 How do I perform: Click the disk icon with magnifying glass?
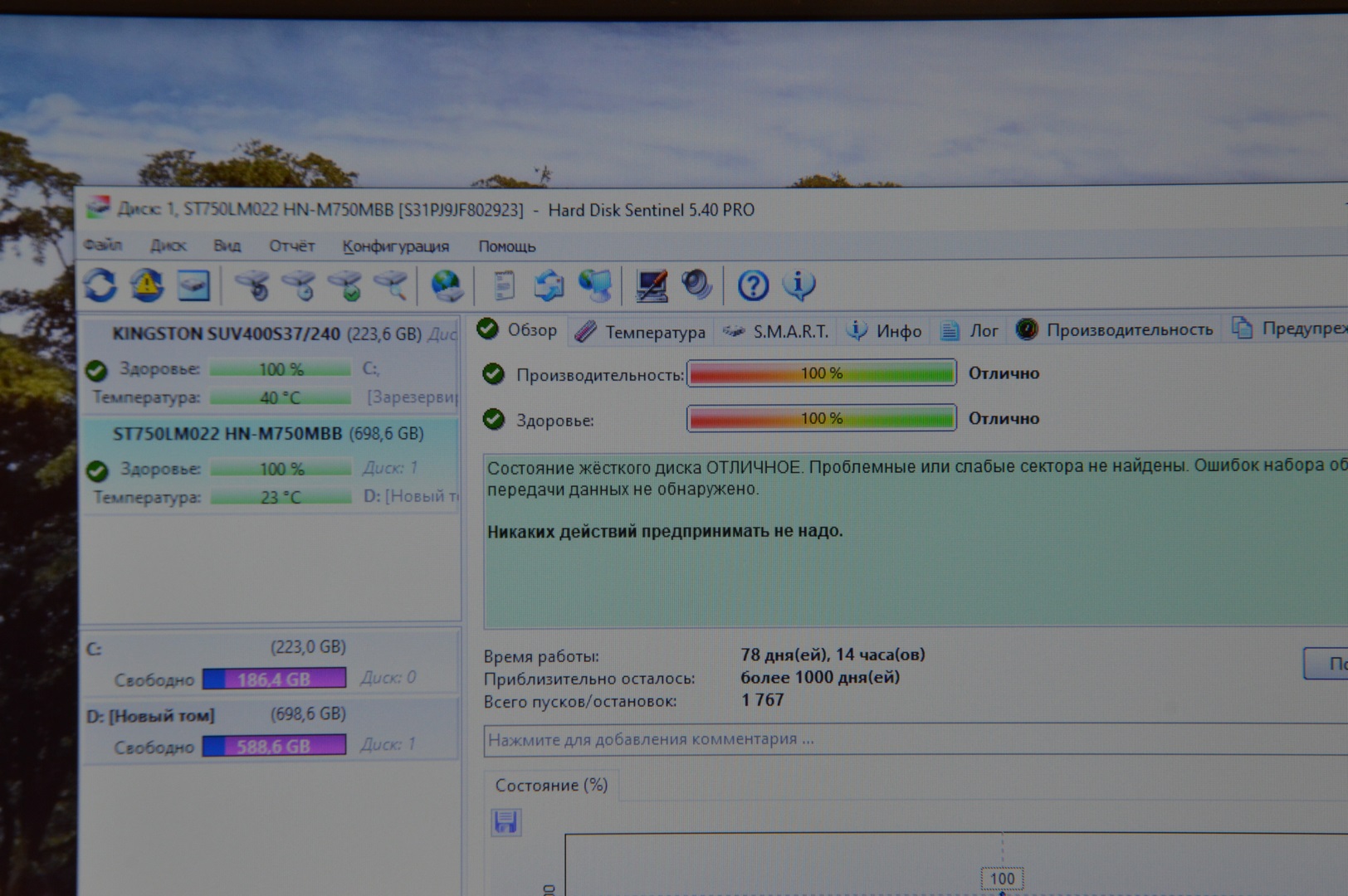[x=389, y=286]
